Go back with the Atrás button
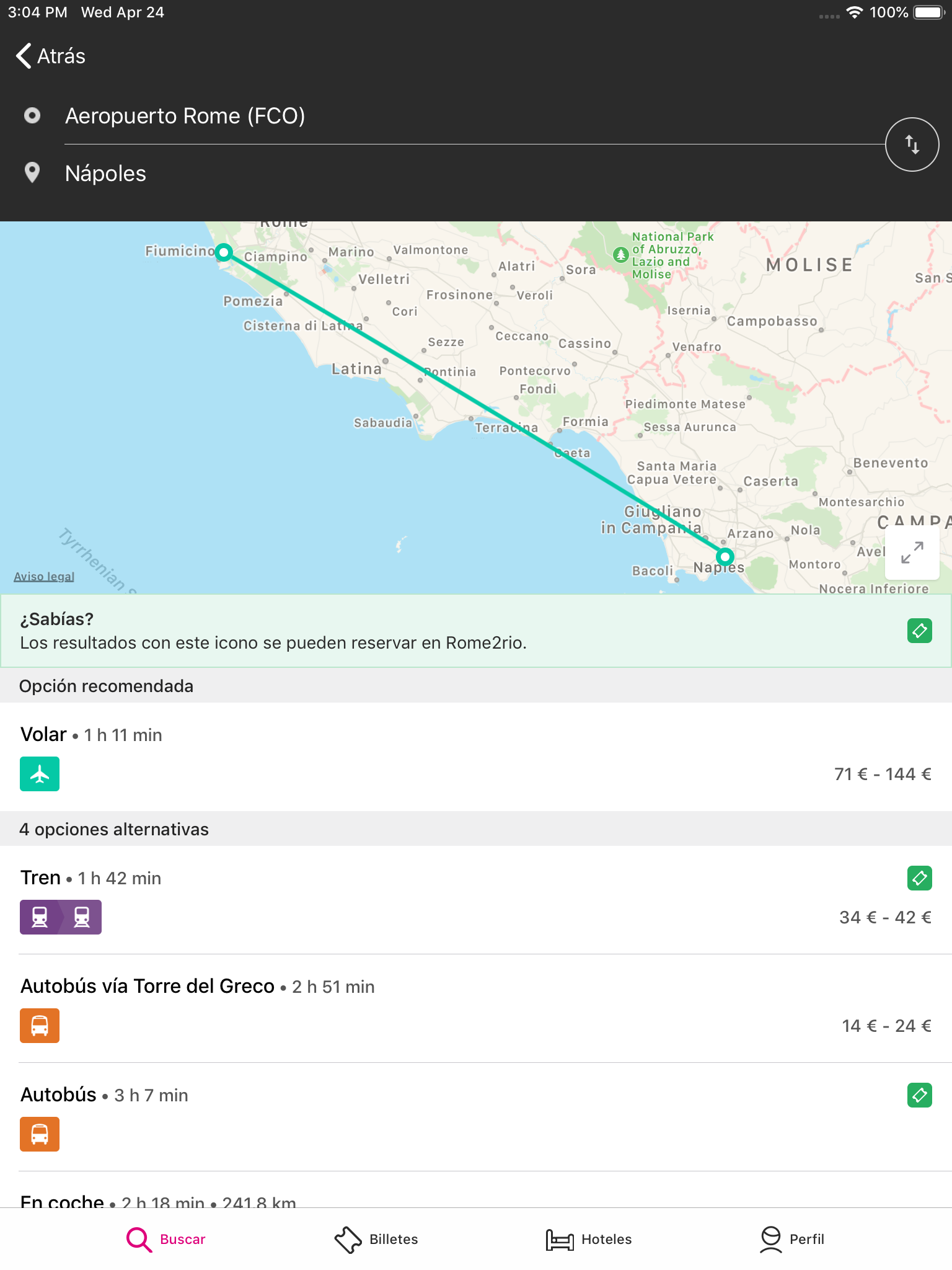952x1270 pixels. (x=51, y=56)
